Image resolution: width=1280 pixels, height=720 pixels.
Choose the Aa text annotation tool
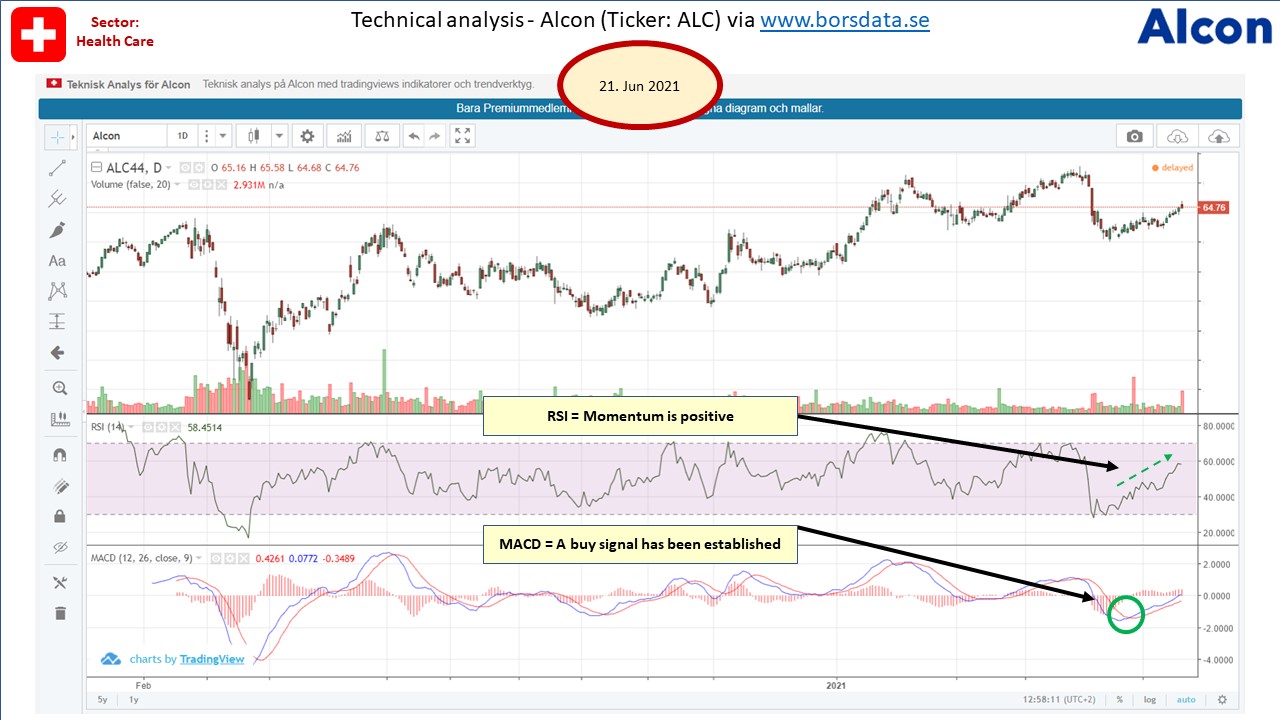click(x=57, y=261)
